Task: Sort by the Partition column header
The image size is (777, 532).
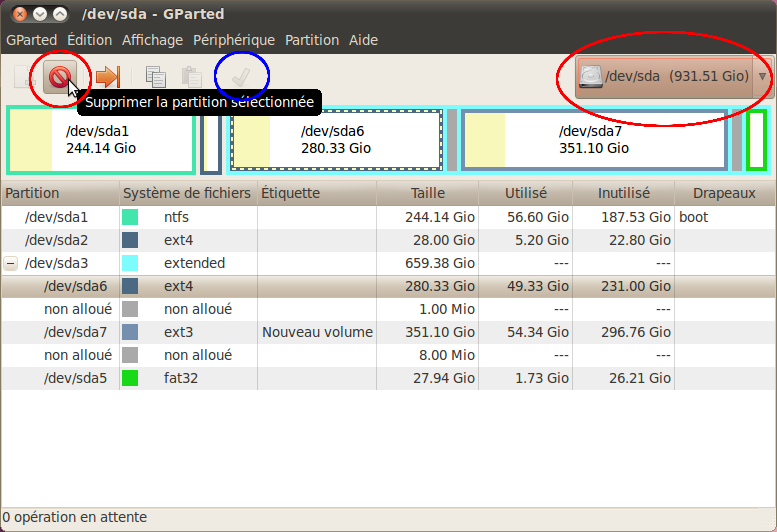Action: tap(60, 193)
